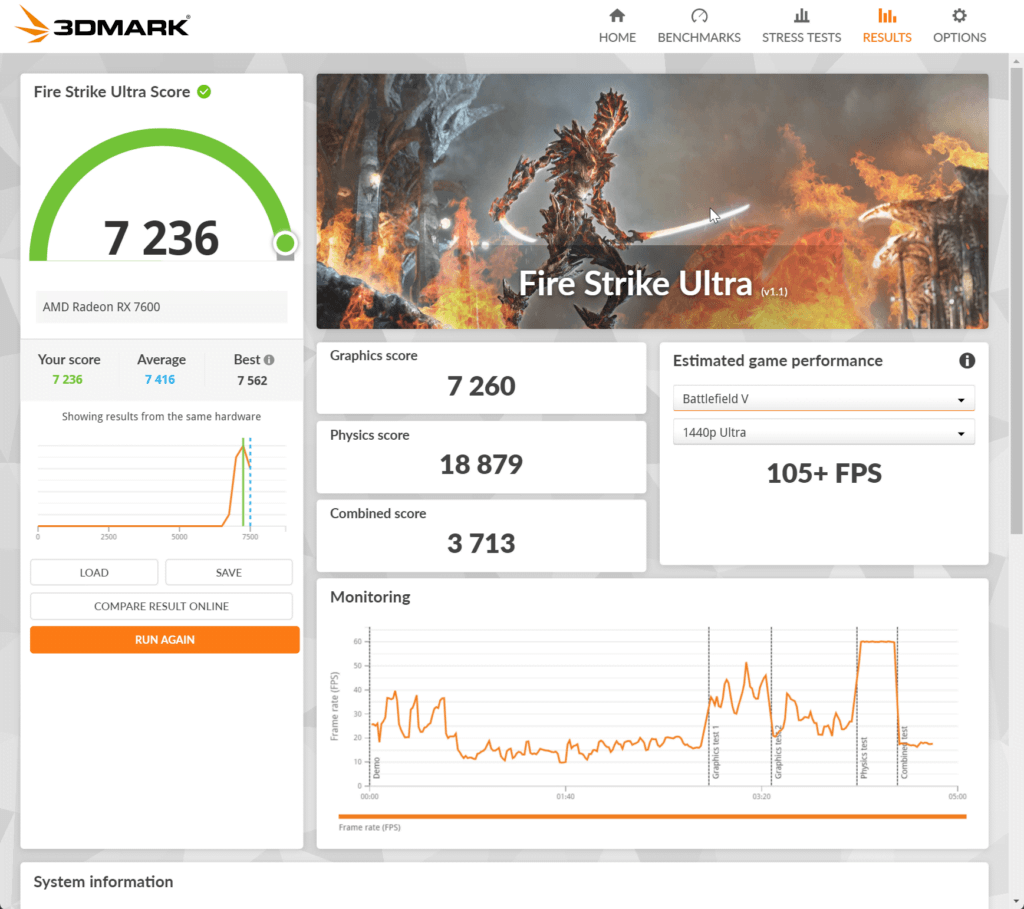Screen dimensions: 1024x909
Task: Click the info icon next to Best
Action: (269, 360)
